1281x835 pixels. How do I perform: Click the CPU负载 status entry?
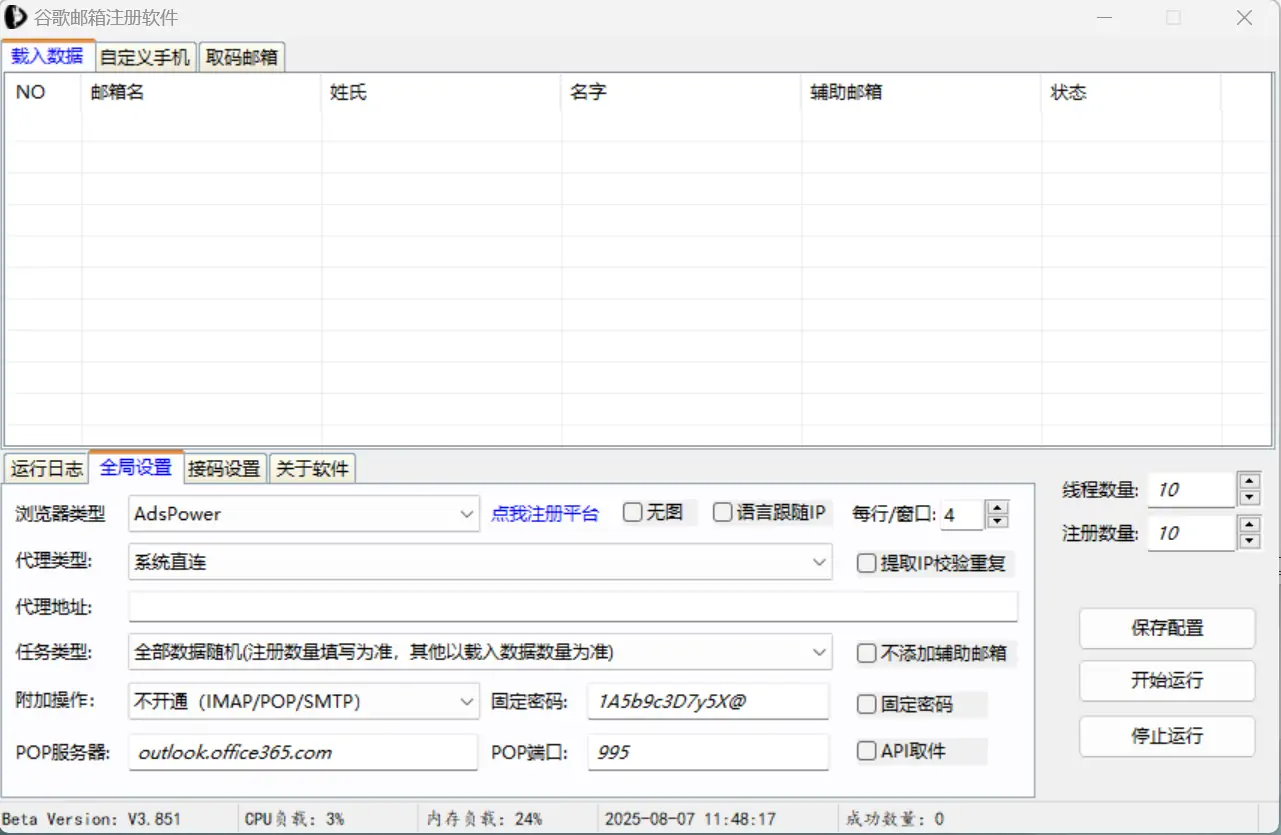[294, 819]
